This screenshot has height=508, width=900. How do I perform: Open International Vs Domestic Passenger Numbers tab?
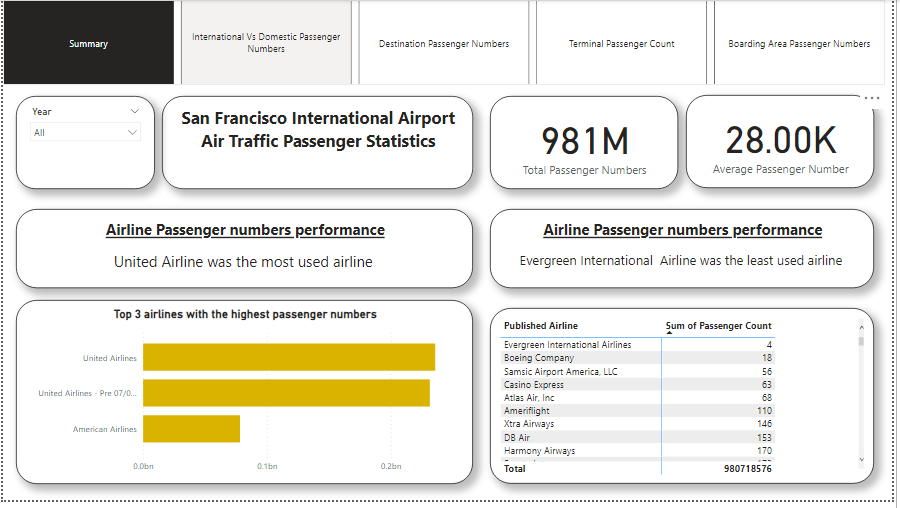(x=266, y=43)
